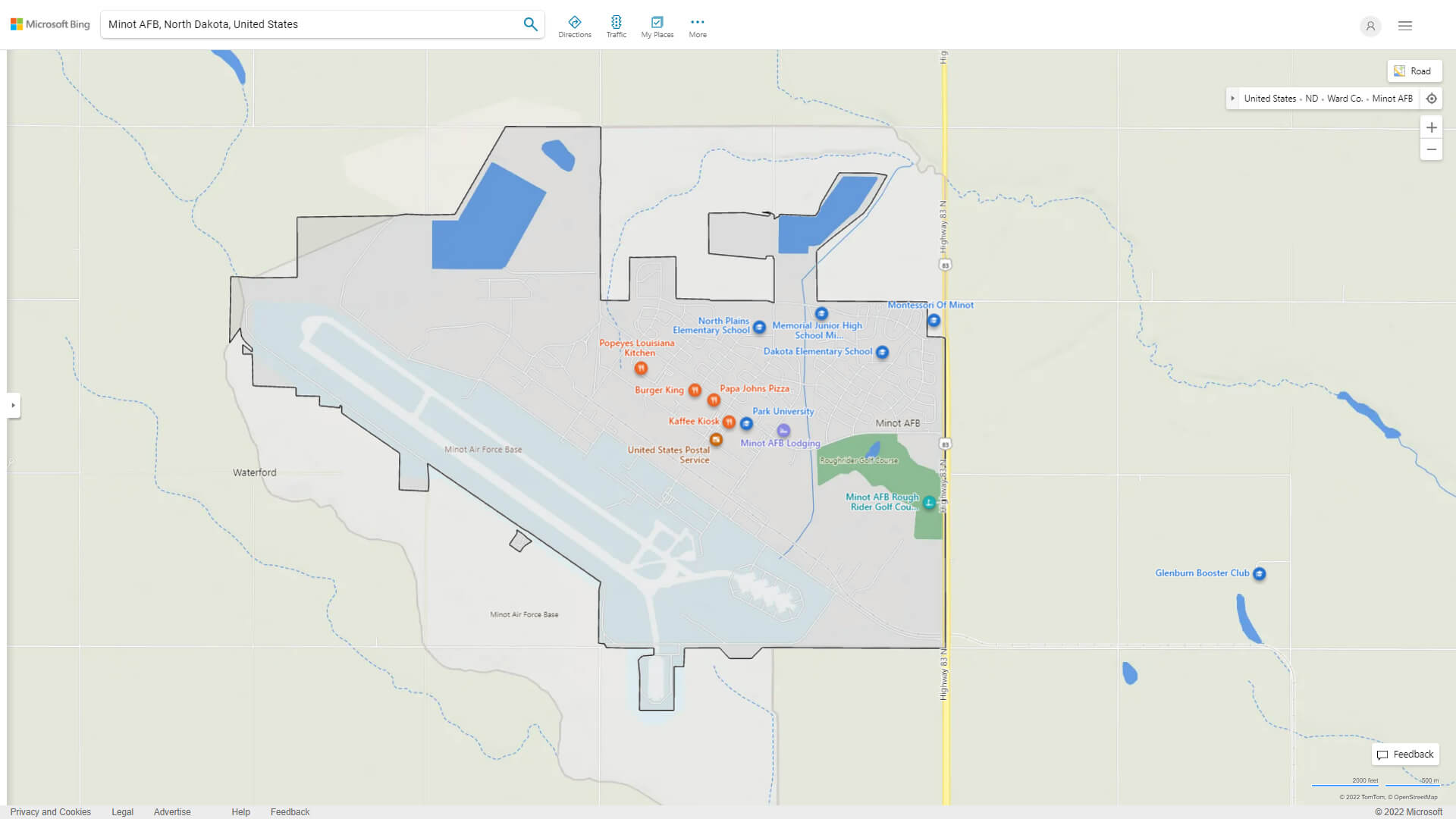Open the More options menu
Image resolution: width=1456 pixels, height=819 pixels.
[x=697, y=25]
